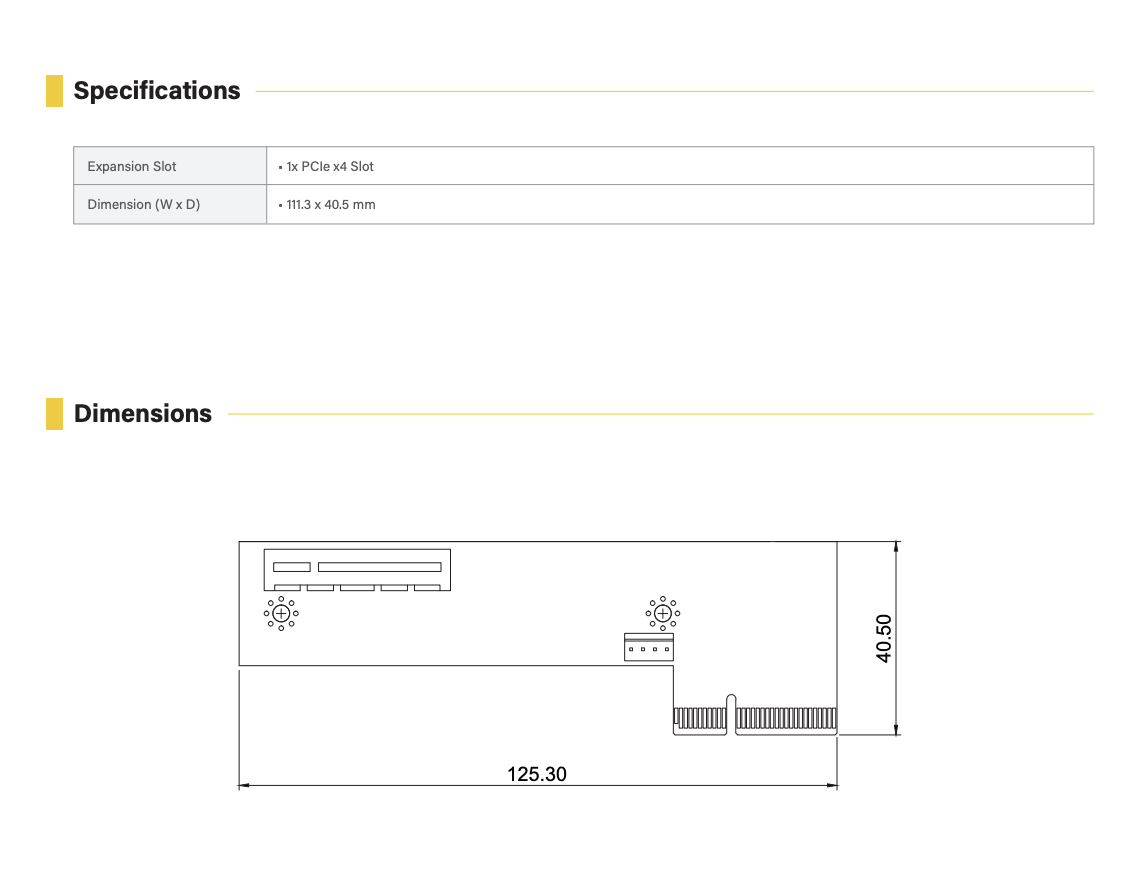Click the 40.50 height dimension label
The width and height of the screenshot is (1134, 878).
tap(884, 638)
